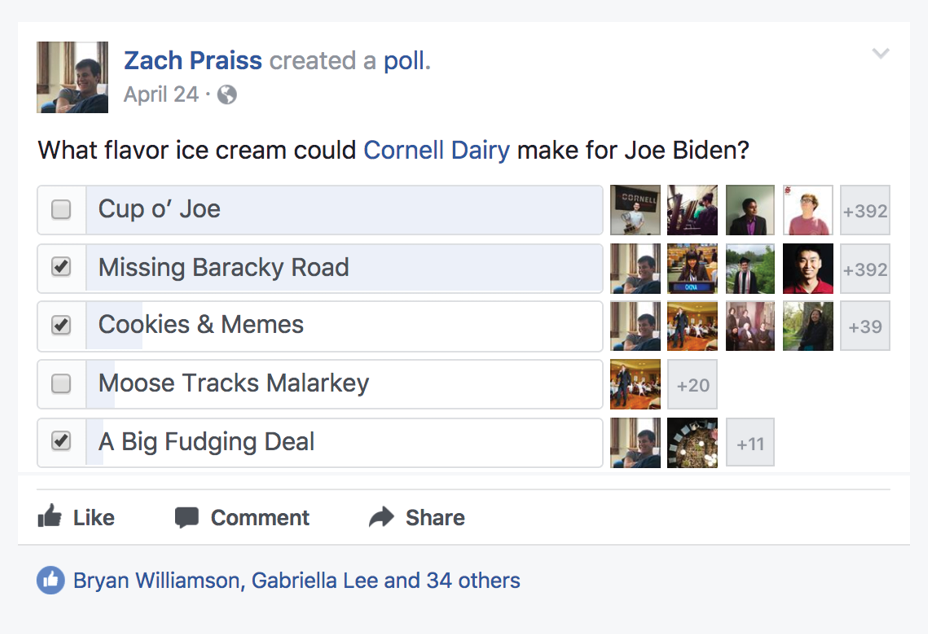Click the blue like reaction icon

click(50, 580)
